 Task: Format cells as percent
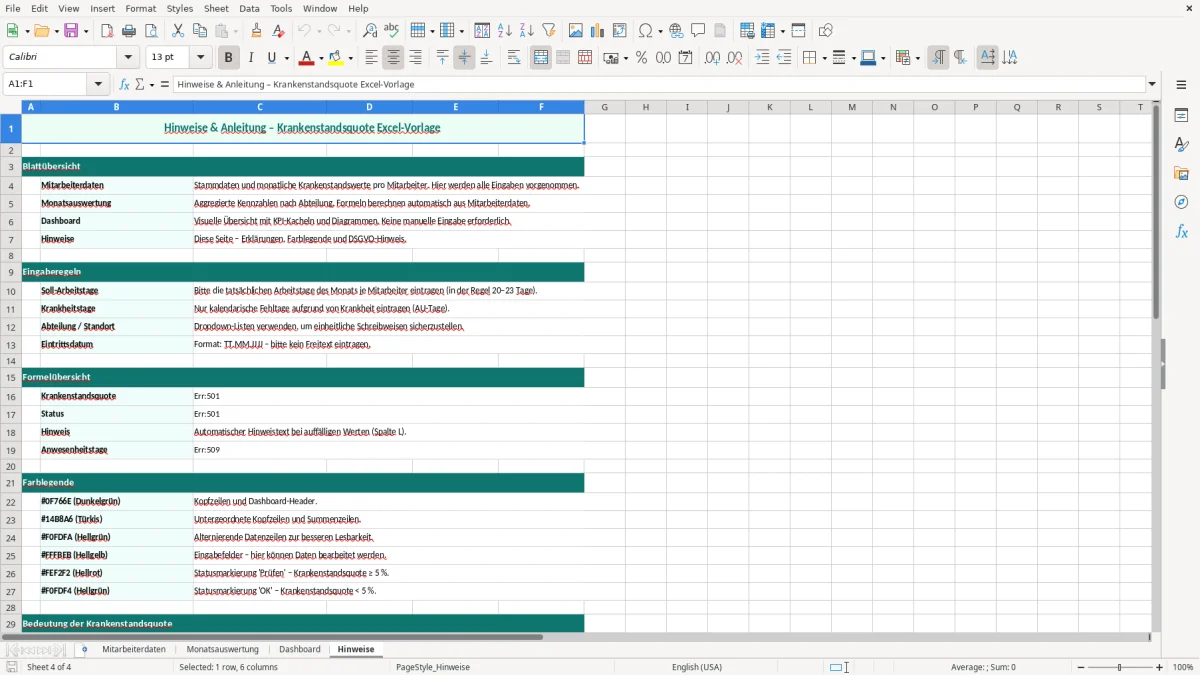pos(641,58)
